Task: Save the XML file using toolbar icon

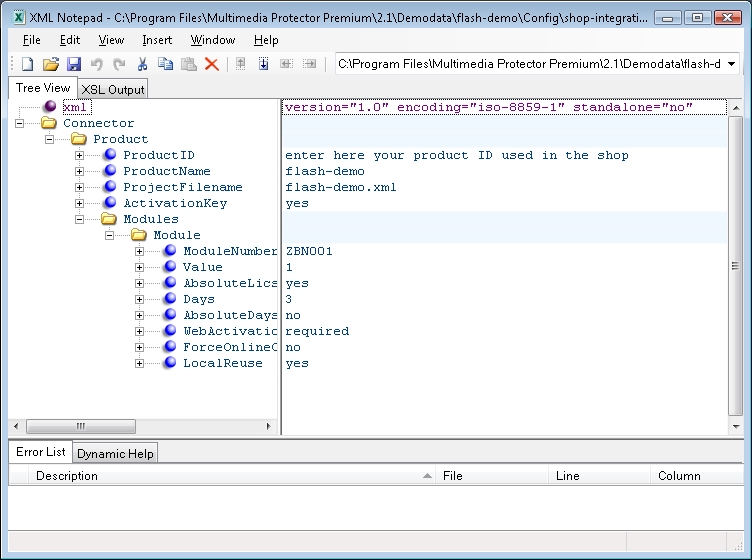Action: pyautogui.click(x=73, y=64)
